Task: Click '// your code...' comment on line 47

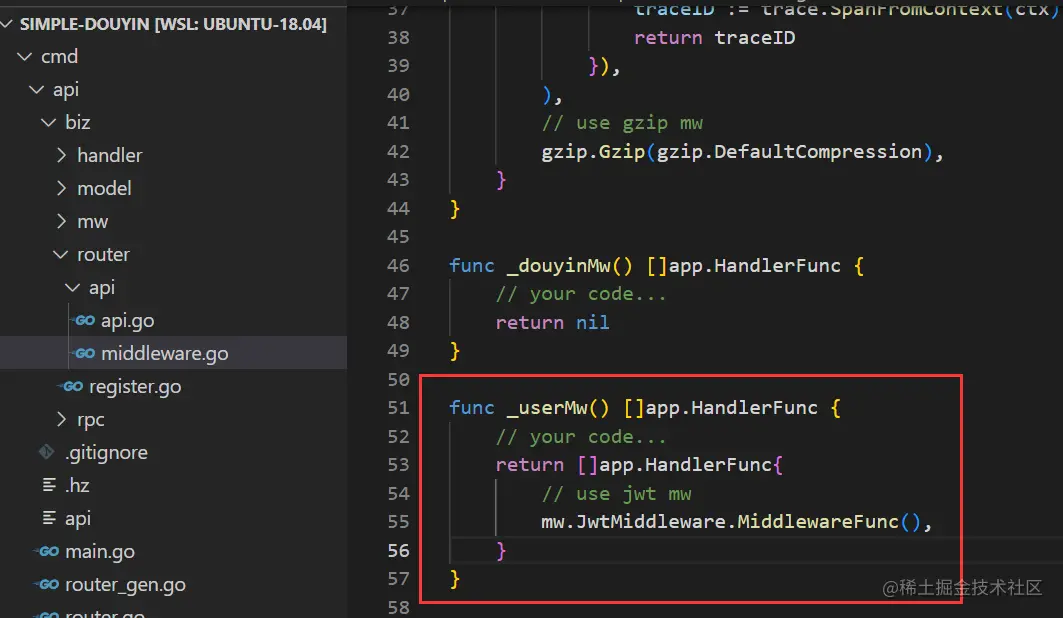Action: (580, 294)
